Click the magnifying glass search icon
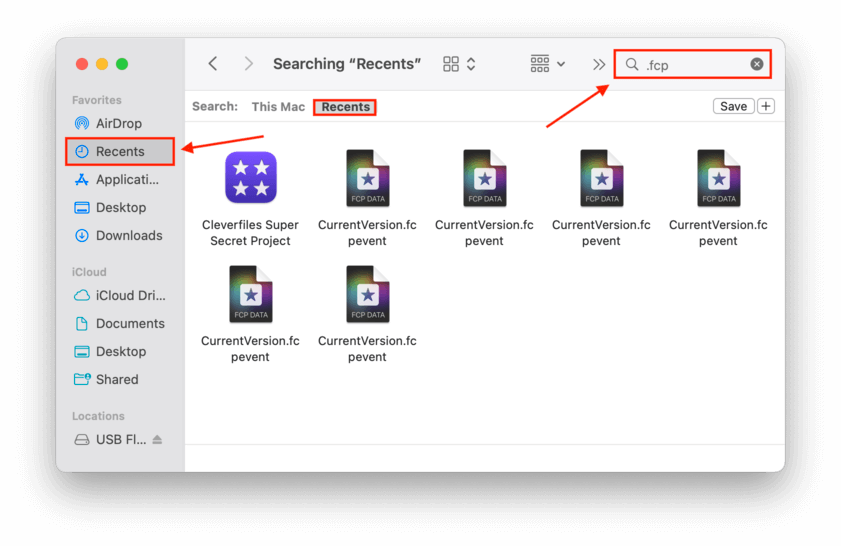This screenshot has height=546, width=841. tap(632, 64)
